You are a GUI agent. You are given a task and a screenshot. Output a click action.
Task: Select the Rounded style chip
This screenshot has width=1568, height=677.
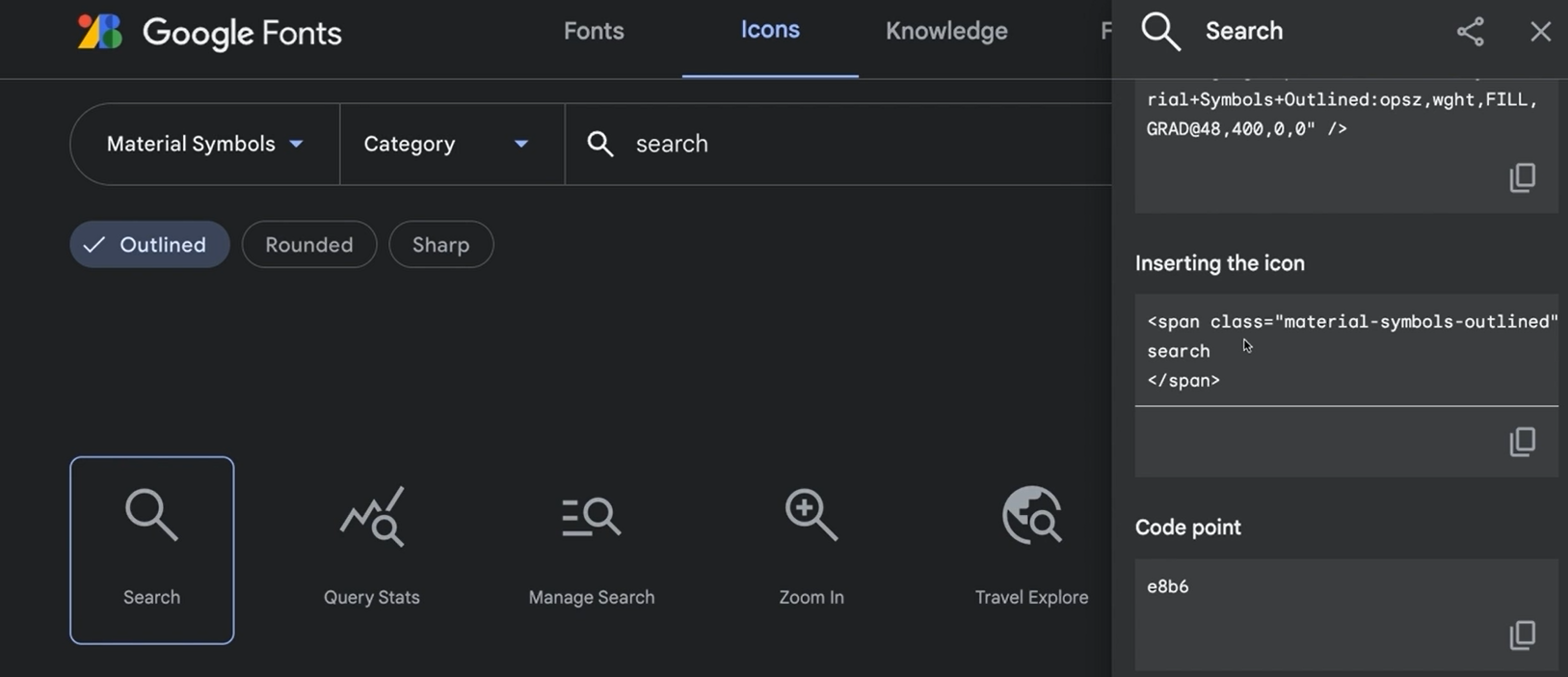click(x=309, y=245)
